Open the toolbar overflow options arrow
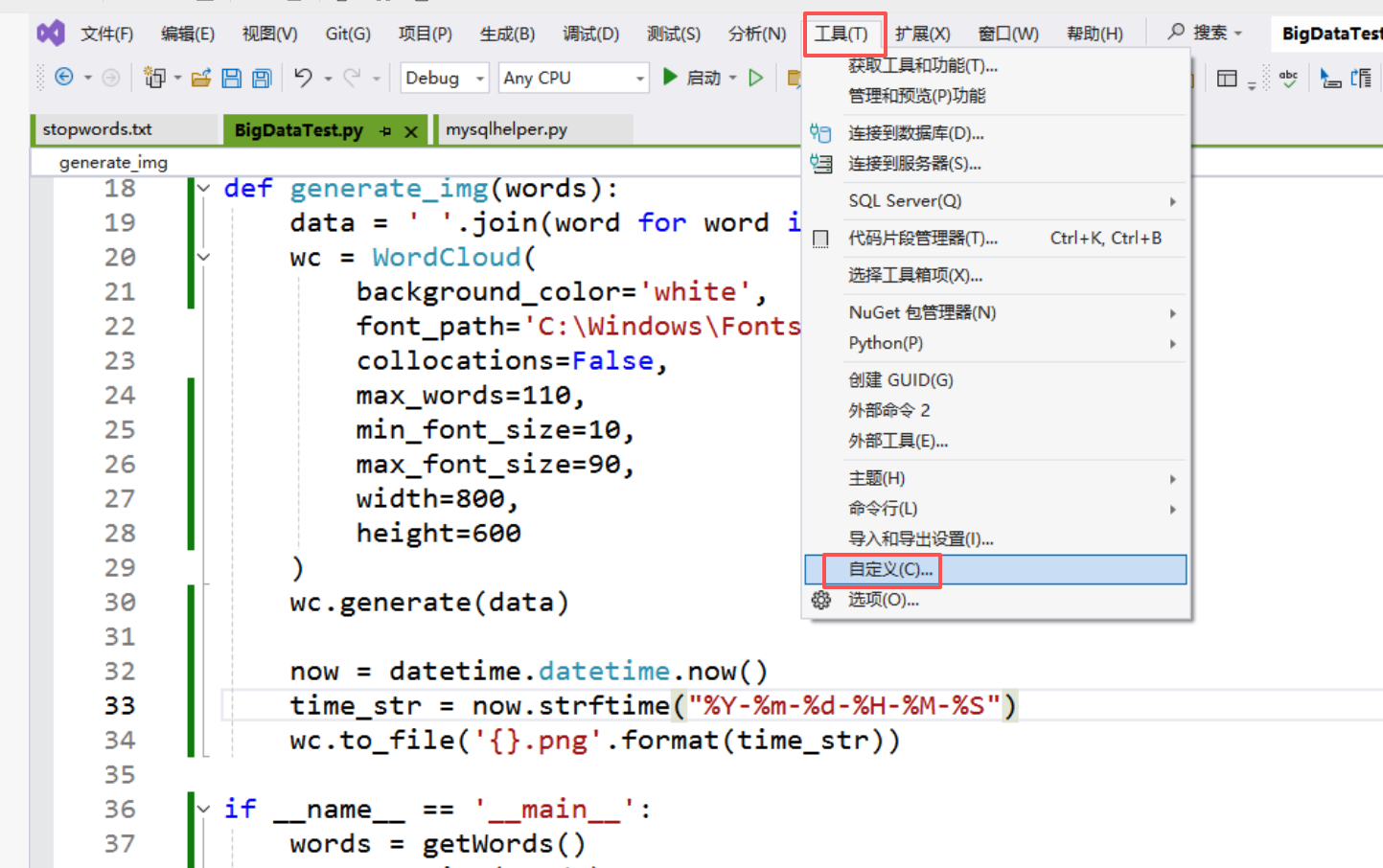Screen dimensions: 1383x868 click(1252, 84)
